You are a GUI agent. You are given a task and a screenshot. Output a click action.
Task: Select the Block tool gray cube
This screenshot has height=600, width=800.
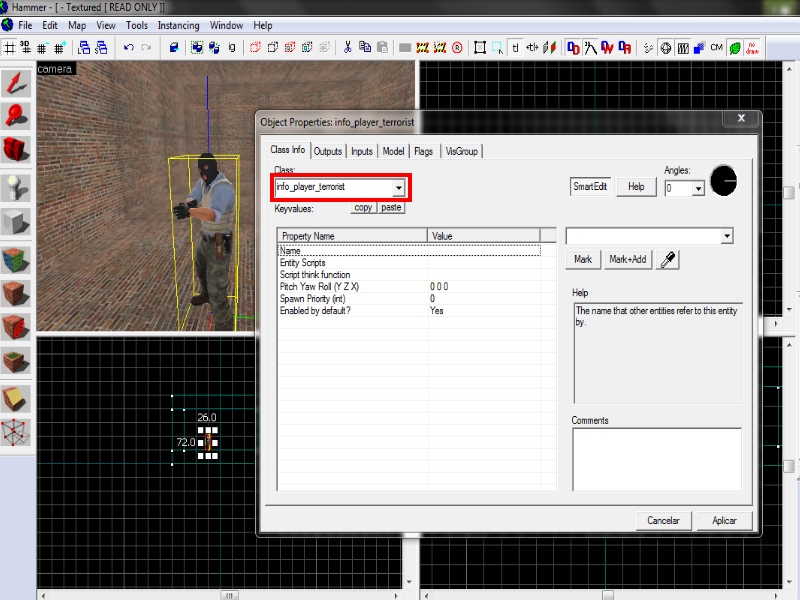tap(16, 221)
